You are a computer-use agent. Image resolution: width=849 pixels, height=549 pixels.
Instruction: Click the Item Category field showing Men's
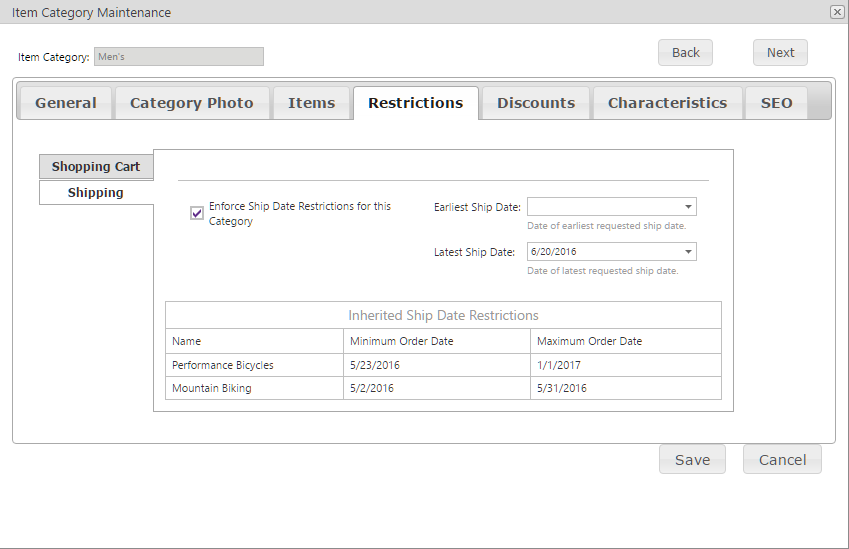coord(179,57)
